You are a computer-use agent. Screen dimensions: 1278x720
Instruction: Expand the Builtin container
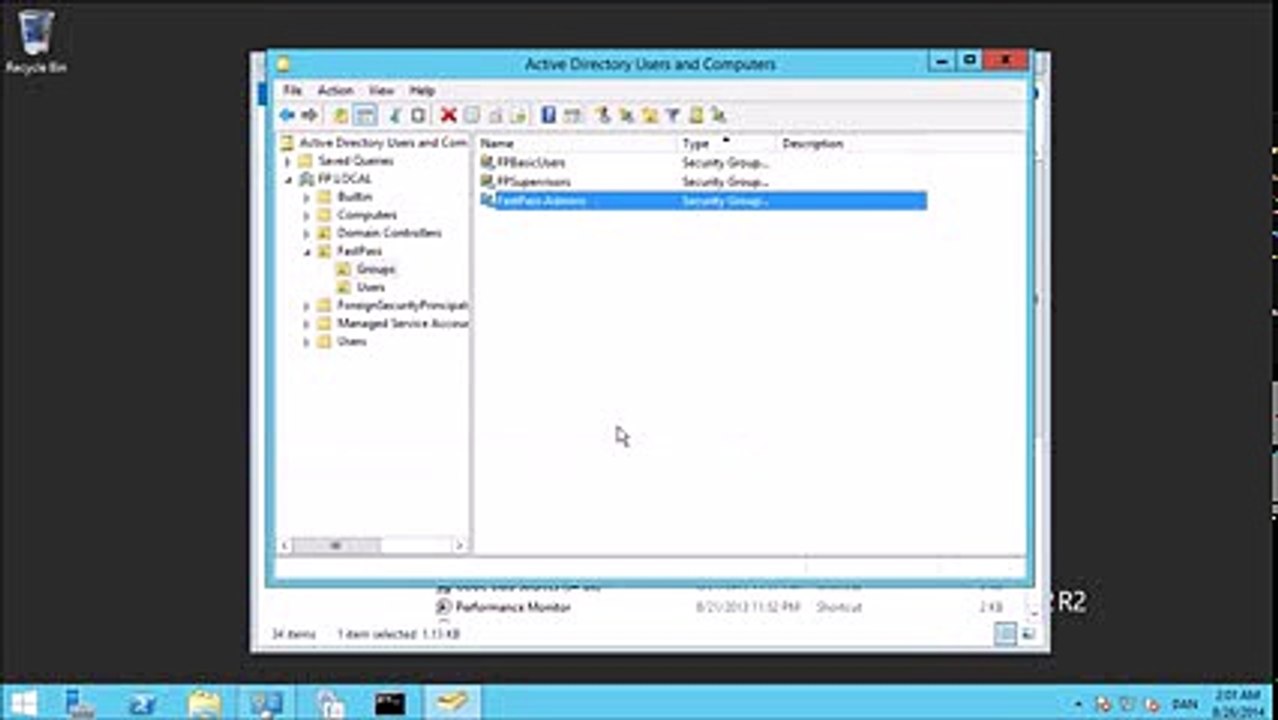307,198
